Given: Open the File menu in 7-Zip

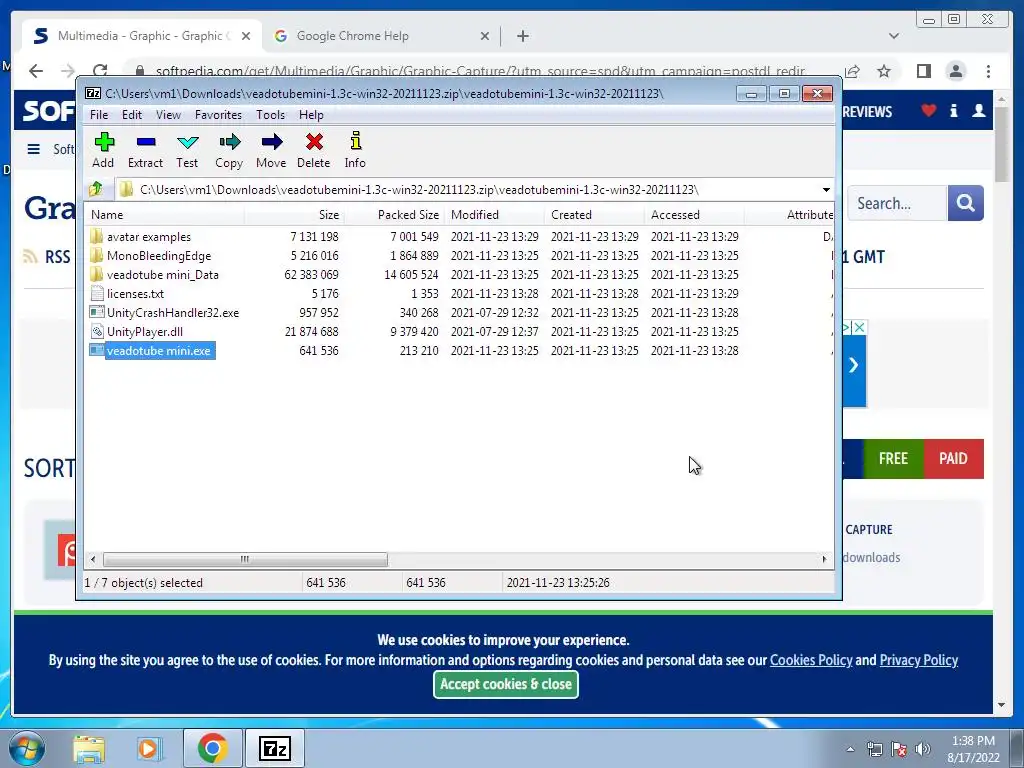Looking at the screenshot, I should pos(99,115).
